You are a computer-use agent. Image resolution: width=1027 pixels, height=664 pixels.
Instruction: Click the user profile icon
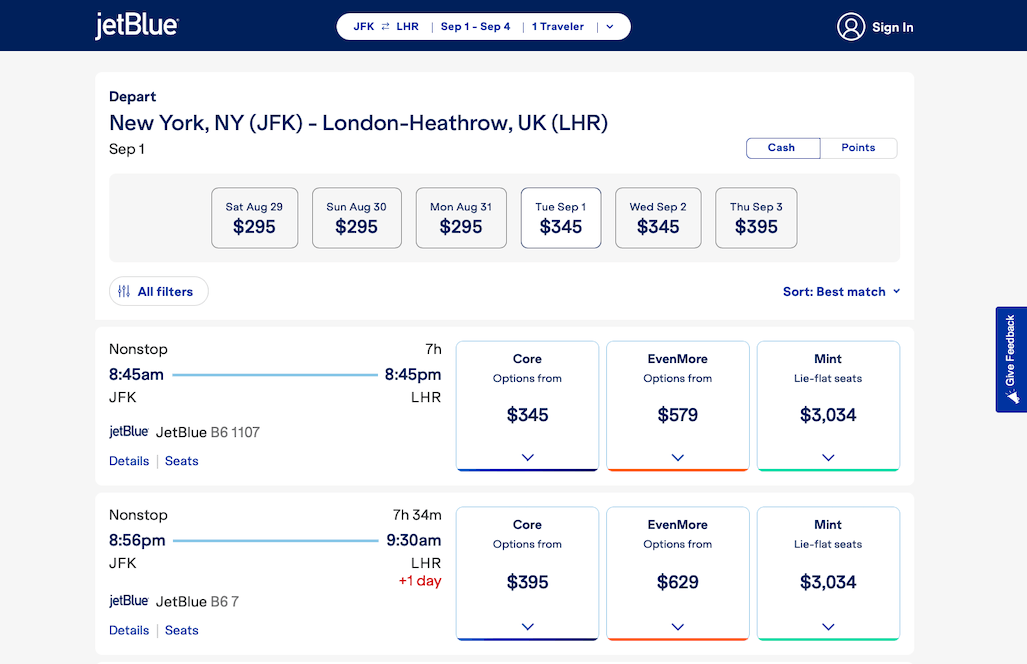pyautogui.click(x=850, y=27)
